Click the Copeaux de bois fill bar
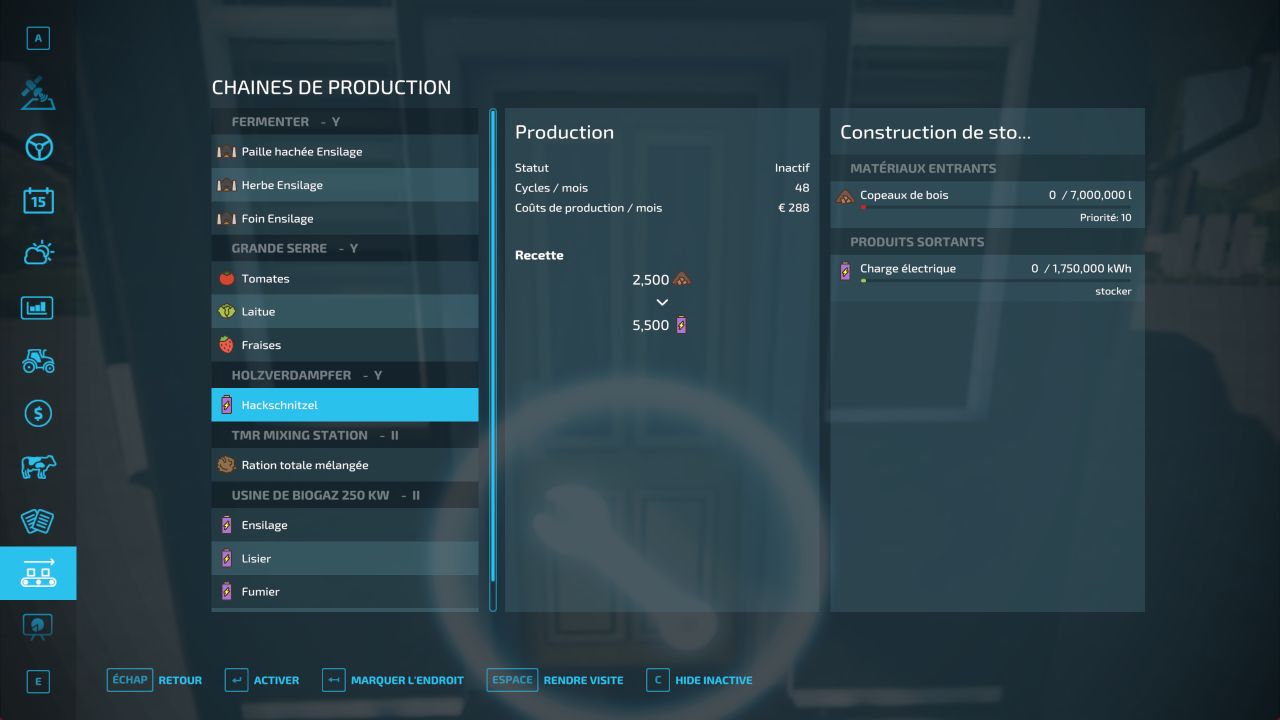 pyautogui.click(x=996, y=208)
